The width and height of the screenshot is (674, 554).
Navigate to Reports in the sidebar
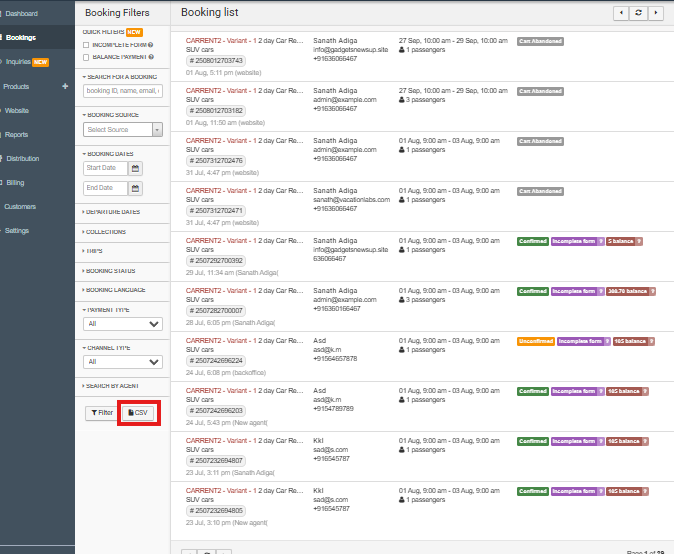point(16,134)
